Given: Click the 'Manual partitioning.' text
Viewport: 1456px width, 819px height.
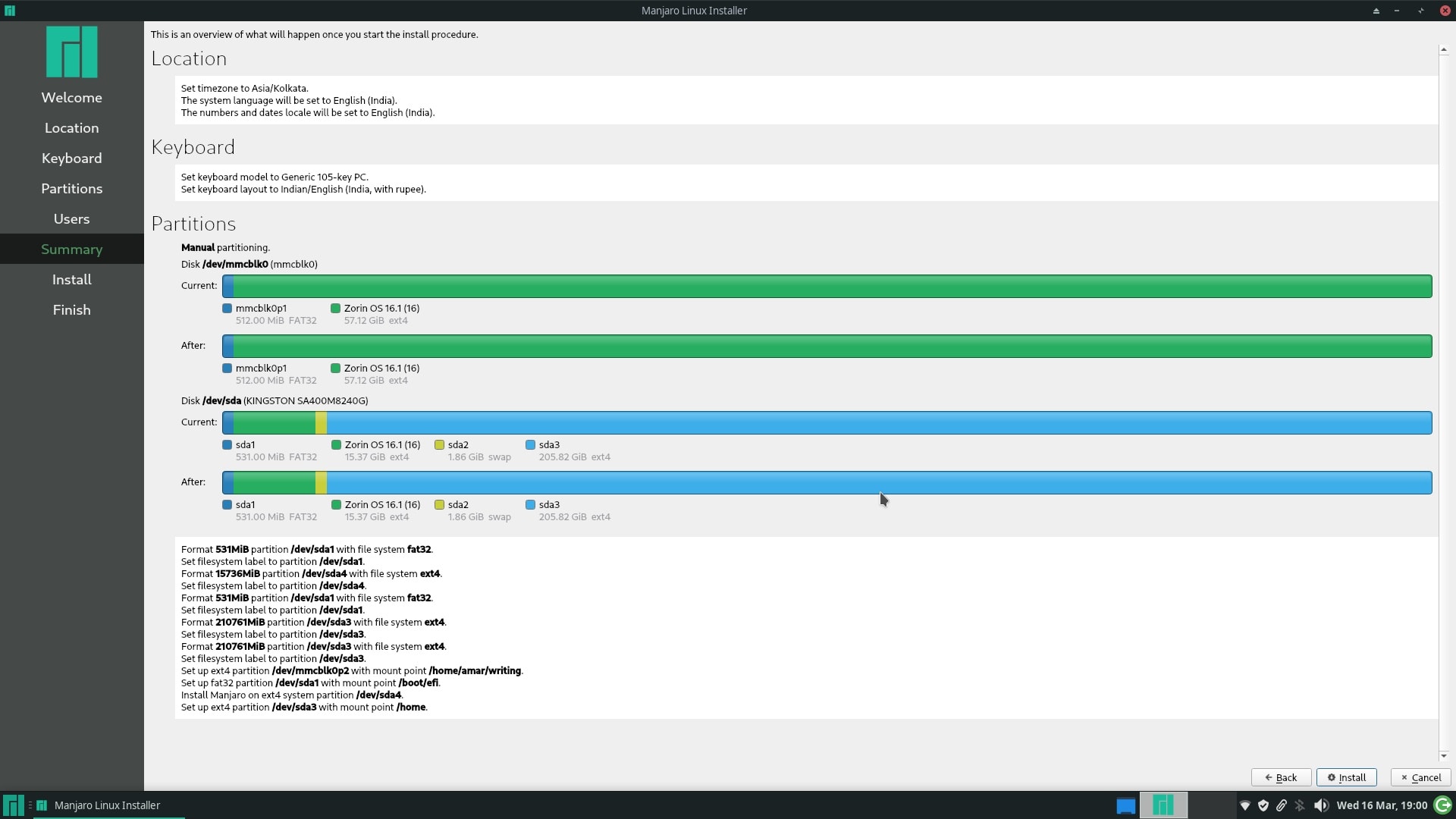Looking at the screenshot, I should pos(225,247).
